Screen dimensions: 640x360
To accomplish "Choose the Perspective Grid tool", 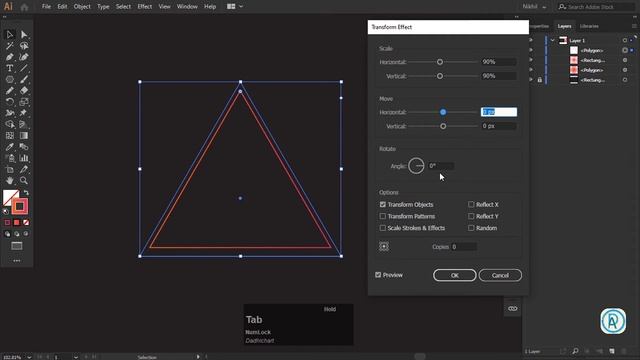I will click(x=24, y=124).
